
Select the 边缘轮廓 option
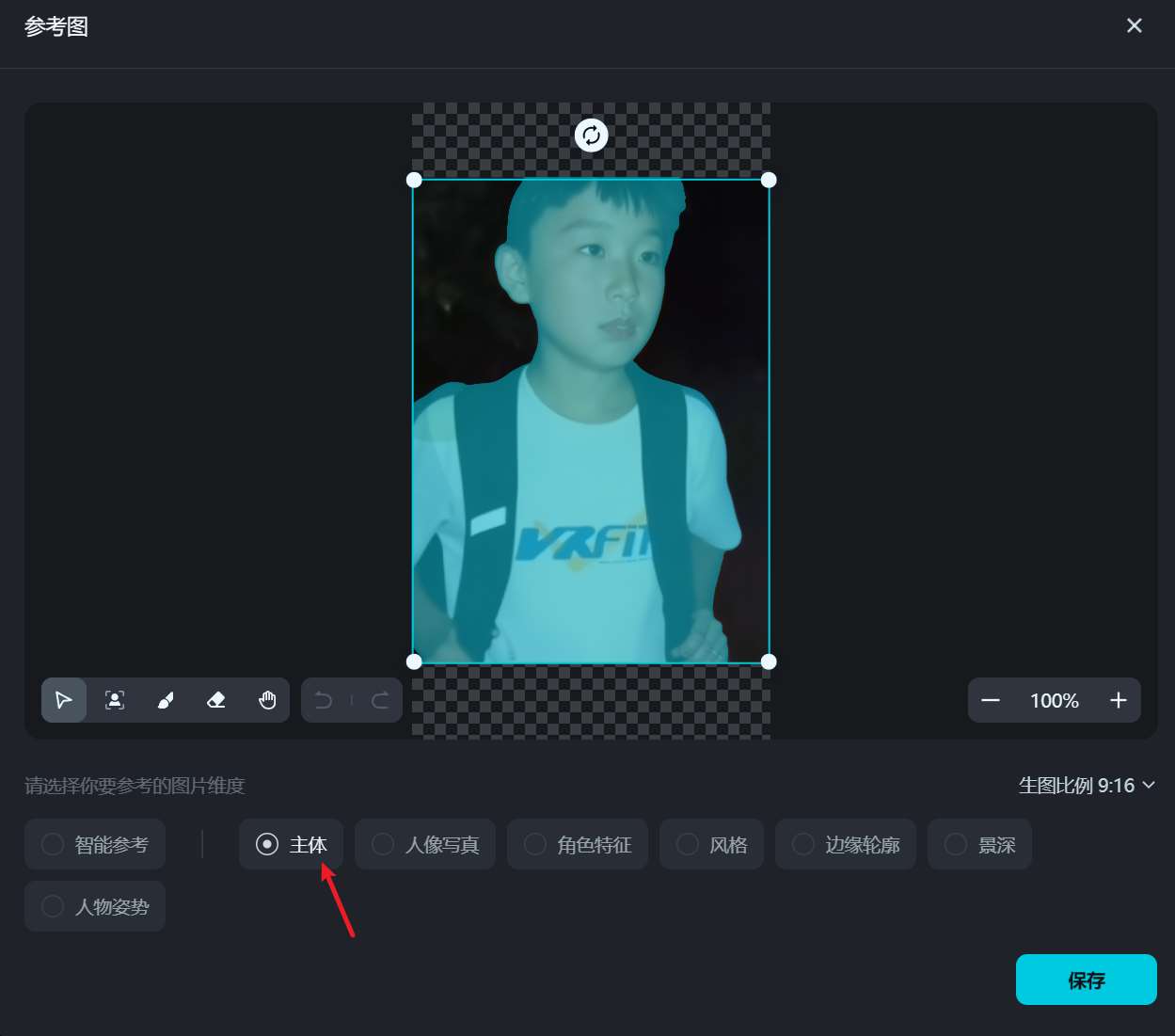coord(845,844)
